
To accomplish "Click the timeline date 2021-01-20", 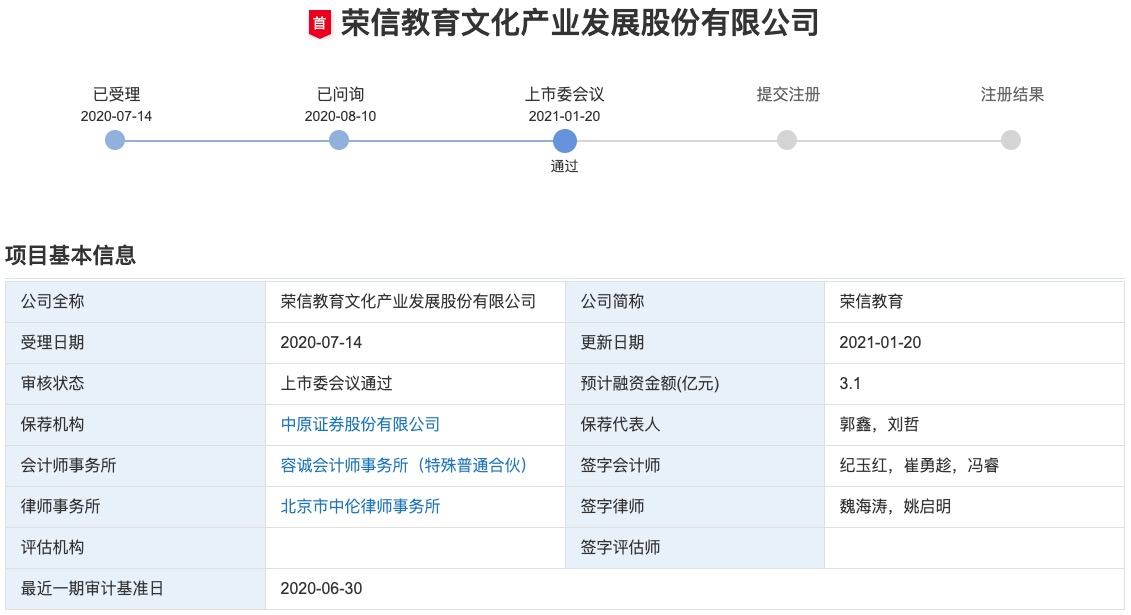I will click(564, 116).
